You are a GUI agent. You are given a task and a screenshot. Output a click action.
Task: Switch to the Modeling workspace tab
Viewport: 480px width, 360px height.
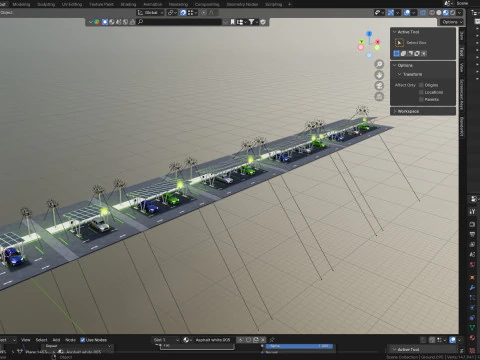(x=21, y=4)
